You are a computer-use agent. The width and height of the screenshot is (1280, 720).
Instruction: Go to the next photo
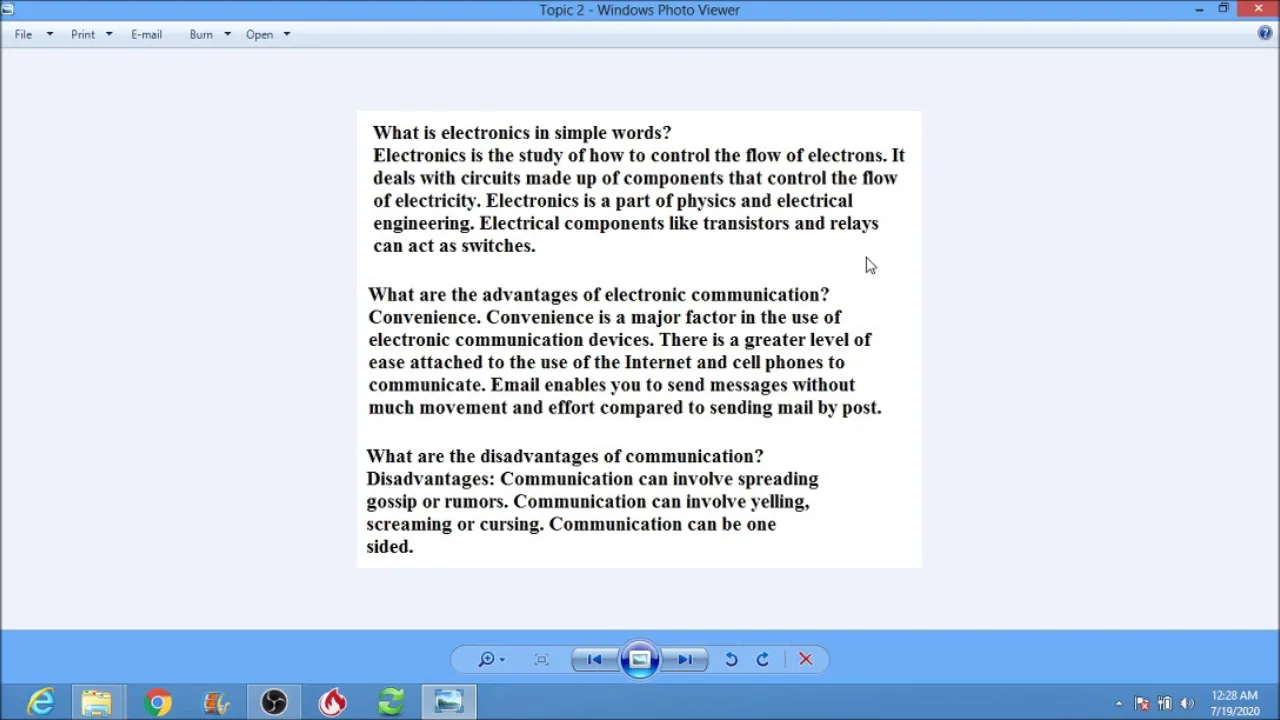685,659
